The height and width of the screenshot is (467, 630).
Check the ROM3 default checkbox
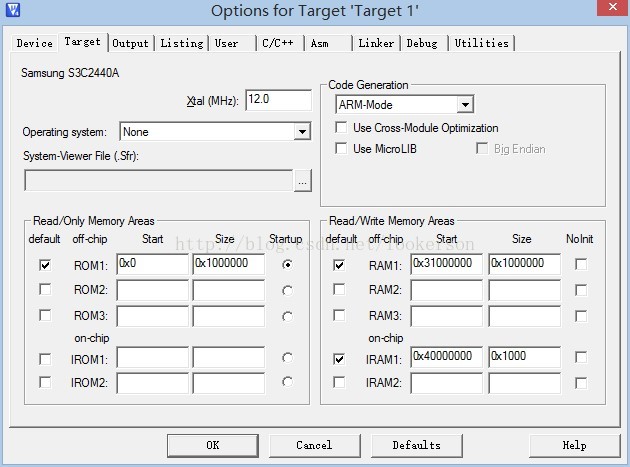click(x=45, y=315)
